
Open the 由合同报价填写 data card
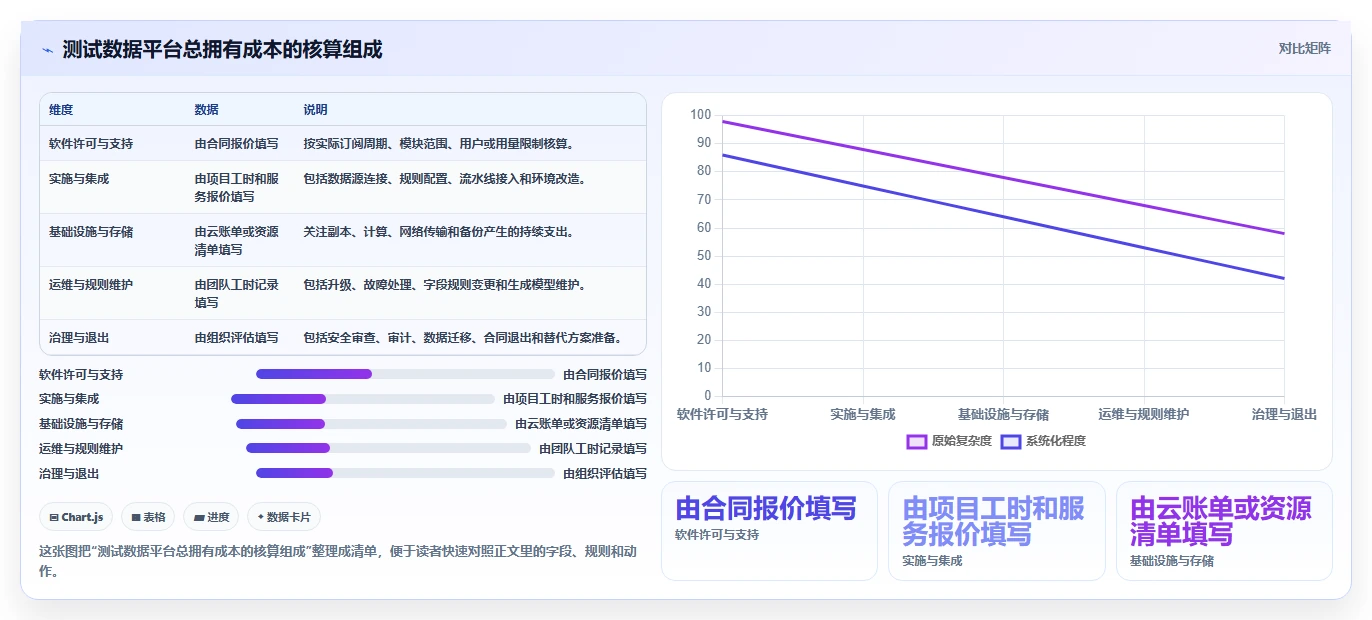pyautogui.click(x=769, y=531)
